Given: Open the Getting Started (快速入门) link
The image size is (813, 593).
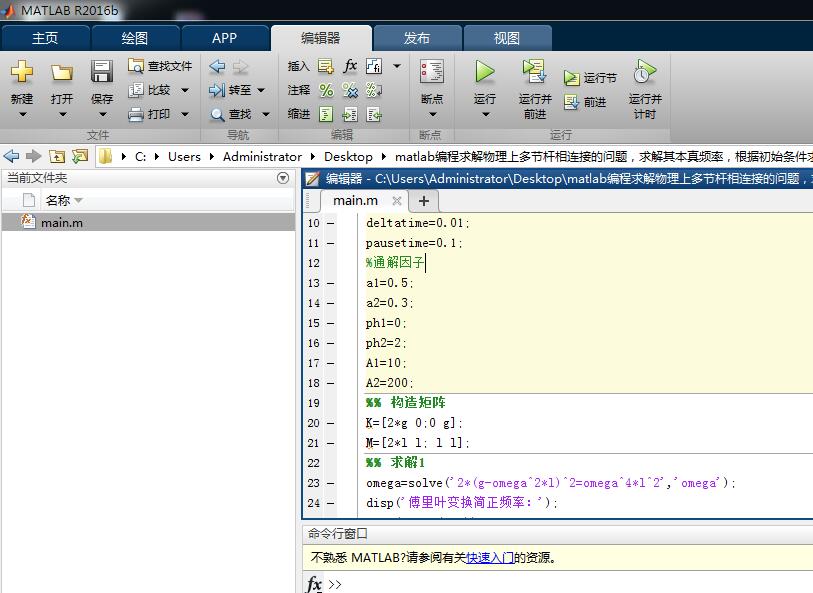Looking at the screenshot, I should (x=490, y=558).
